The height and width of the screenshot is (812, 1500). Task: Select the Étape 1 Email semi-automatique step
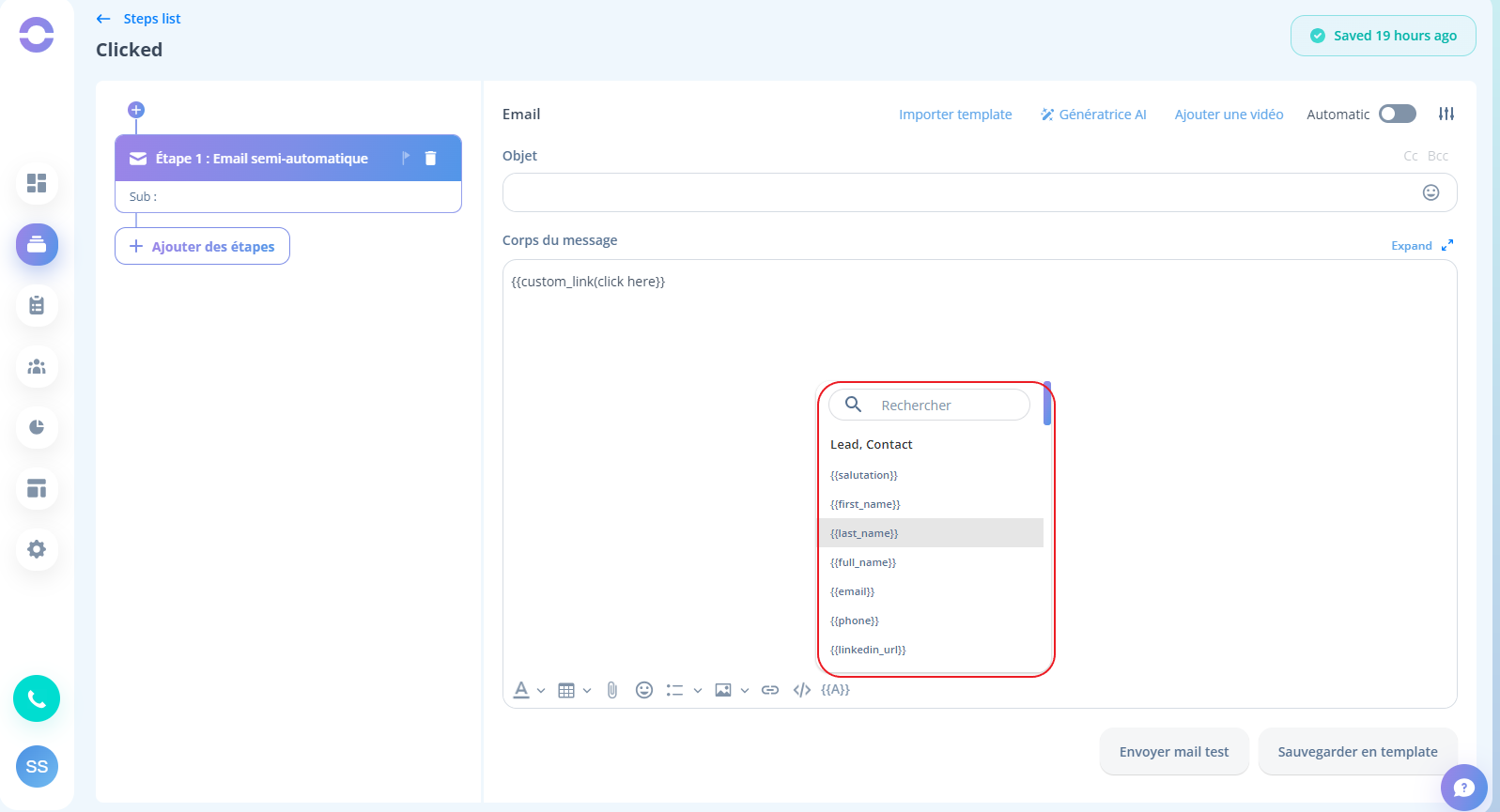[x=288, y=158]
